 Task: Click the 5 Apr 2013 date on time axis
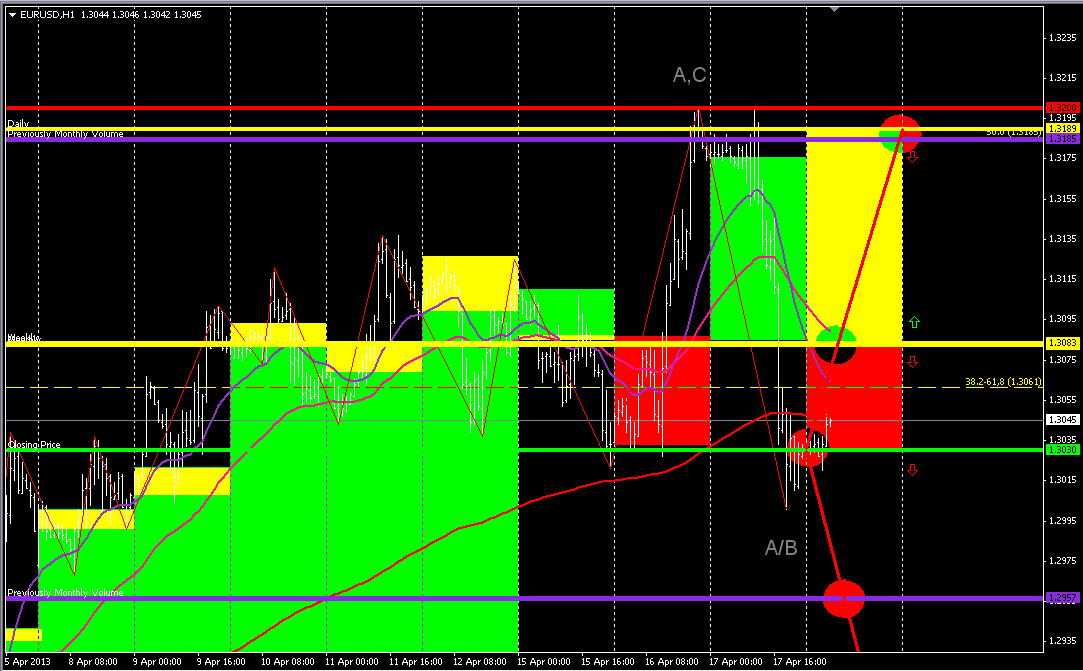pos(28,662)
